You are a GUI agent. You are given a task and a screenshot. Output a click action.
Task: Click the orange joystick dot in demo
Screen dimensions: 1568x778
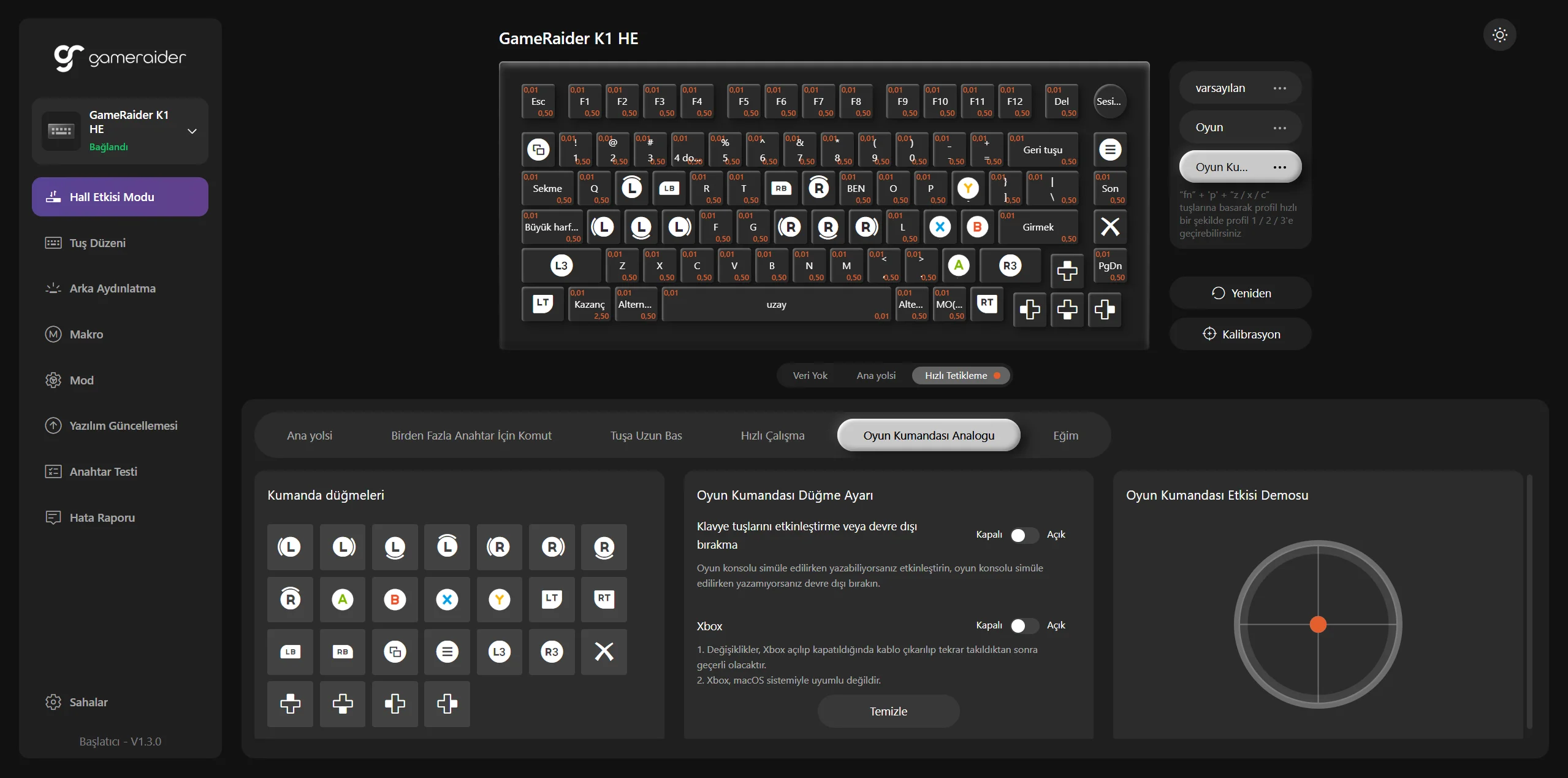1318,624
